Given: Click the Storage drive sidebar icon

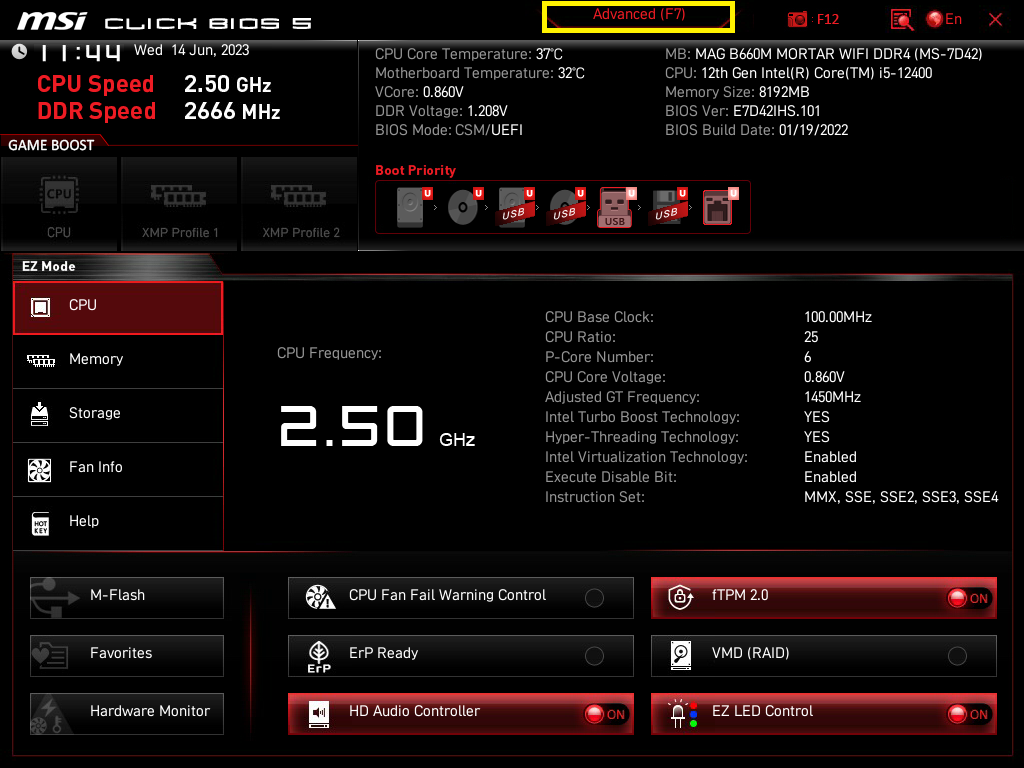Looking at the screenshot, I should (40, 414).
